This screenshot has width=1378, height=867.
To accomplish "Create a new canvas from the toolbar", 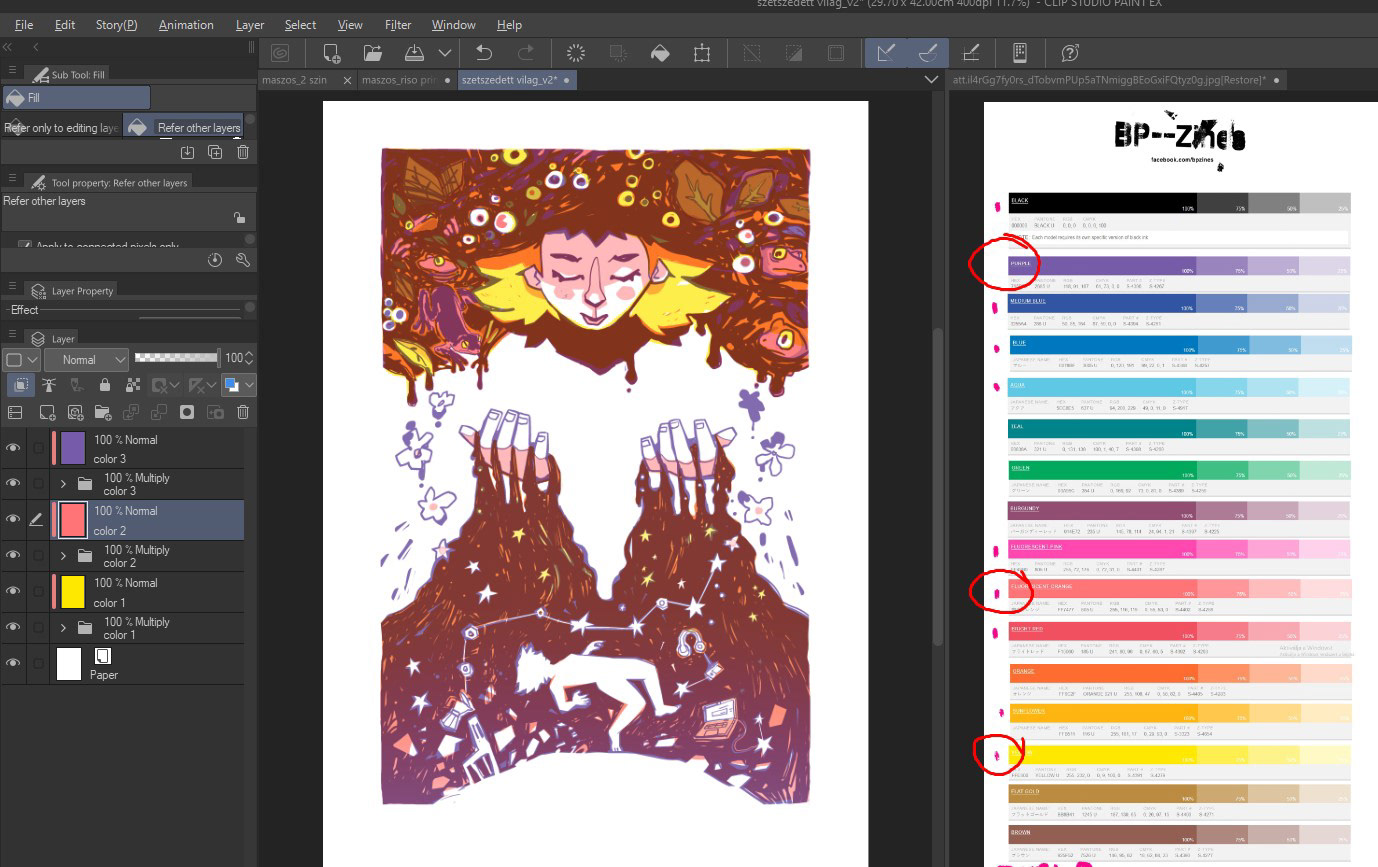I will [331, 53].
